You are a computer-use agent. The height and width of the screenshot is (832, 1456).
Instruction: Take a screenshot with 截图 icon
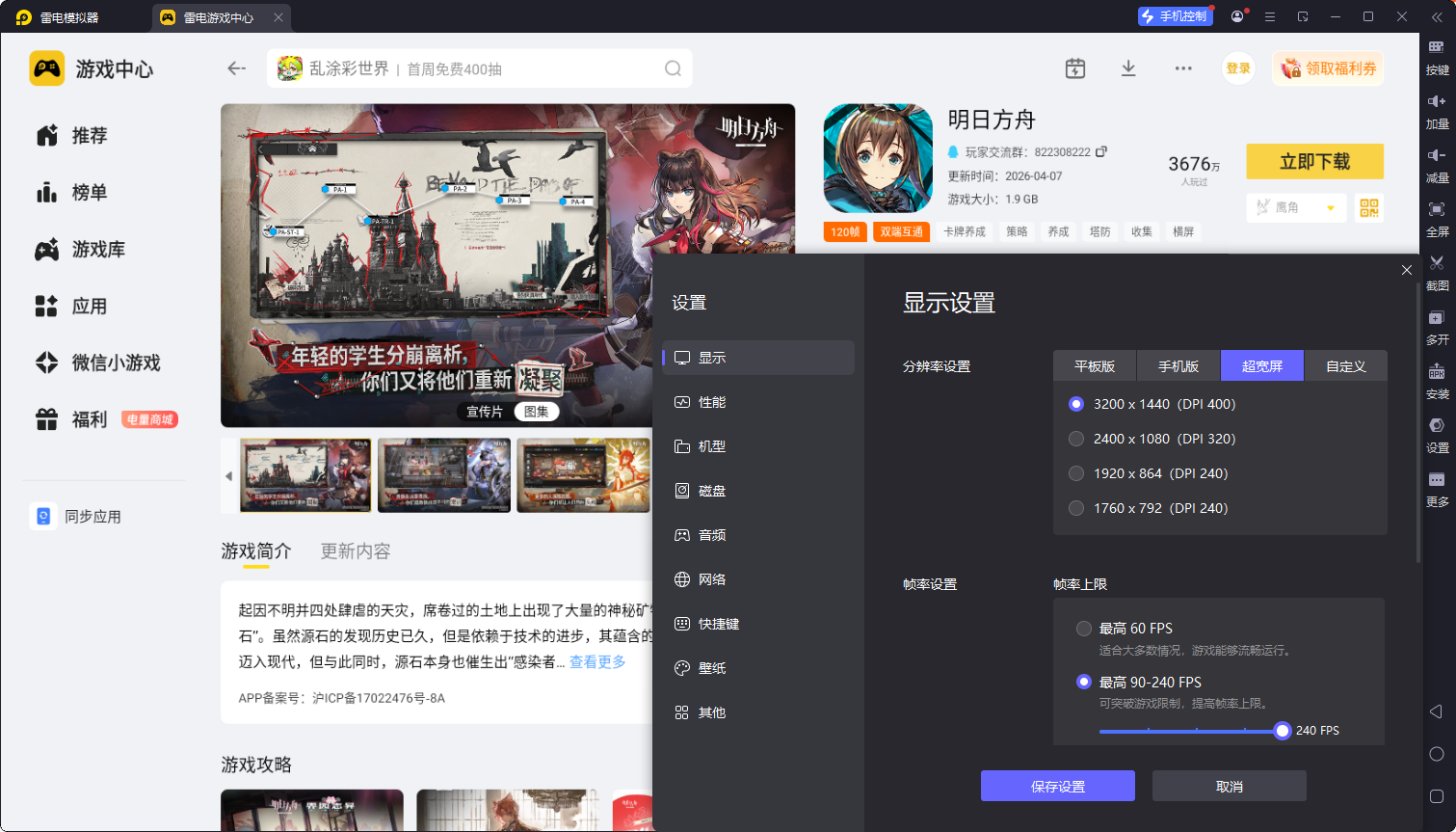[1437, 263]
